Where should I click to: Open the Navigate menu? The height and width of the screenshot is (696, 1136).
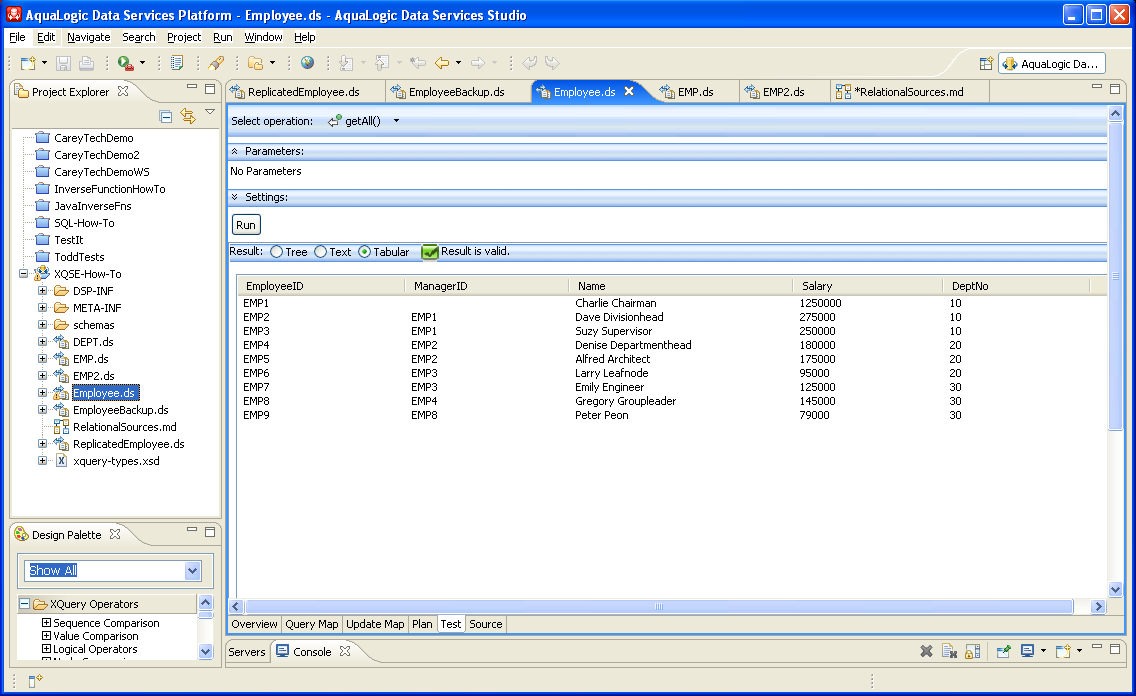click(88, 37)
